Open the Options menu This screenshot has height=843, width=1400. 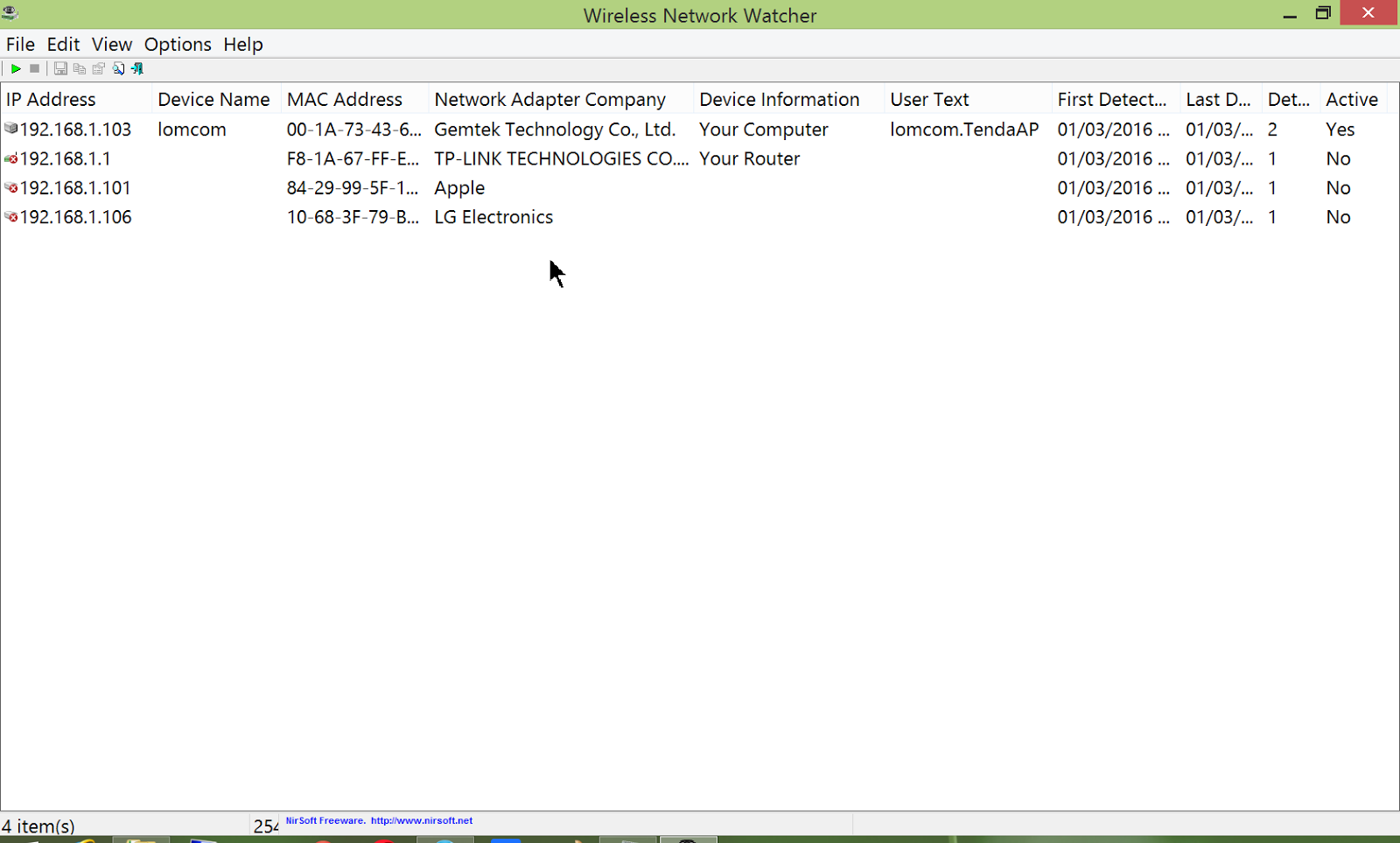point(178,45)
